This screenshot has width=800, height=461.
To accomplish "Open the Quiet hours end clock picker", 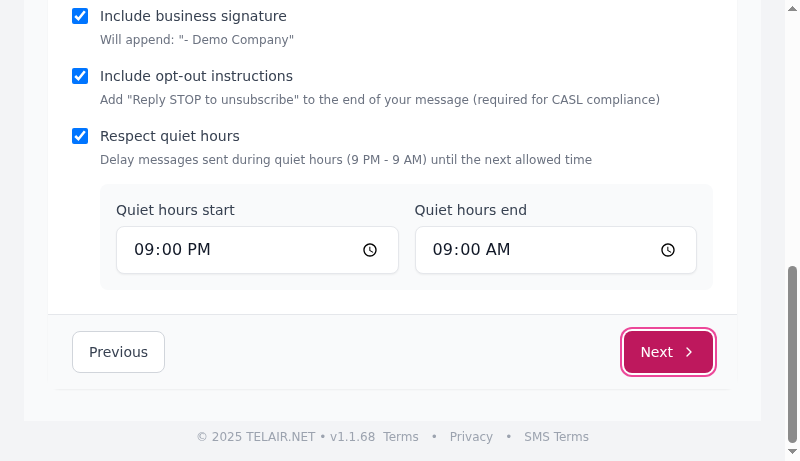I will [x=668, y=250].
